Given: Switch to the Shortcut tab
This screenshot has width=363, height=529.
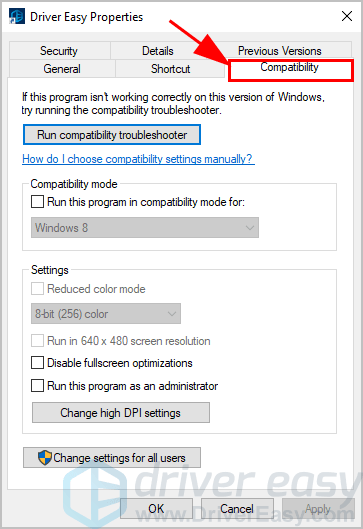Looking at the screenshot, I should coord(170,69).
